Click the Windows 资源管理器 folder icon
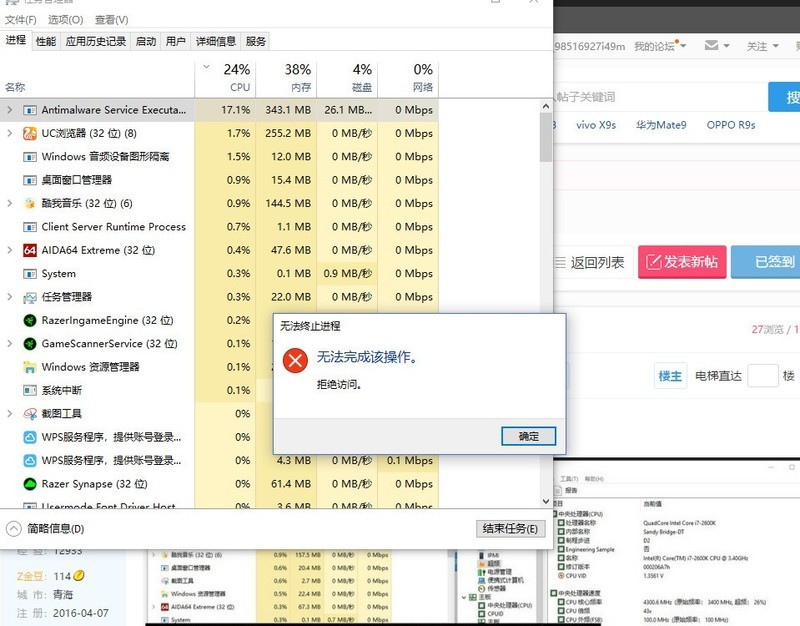The height and width of the screenshot is (626, 800). tap(30, 367)
